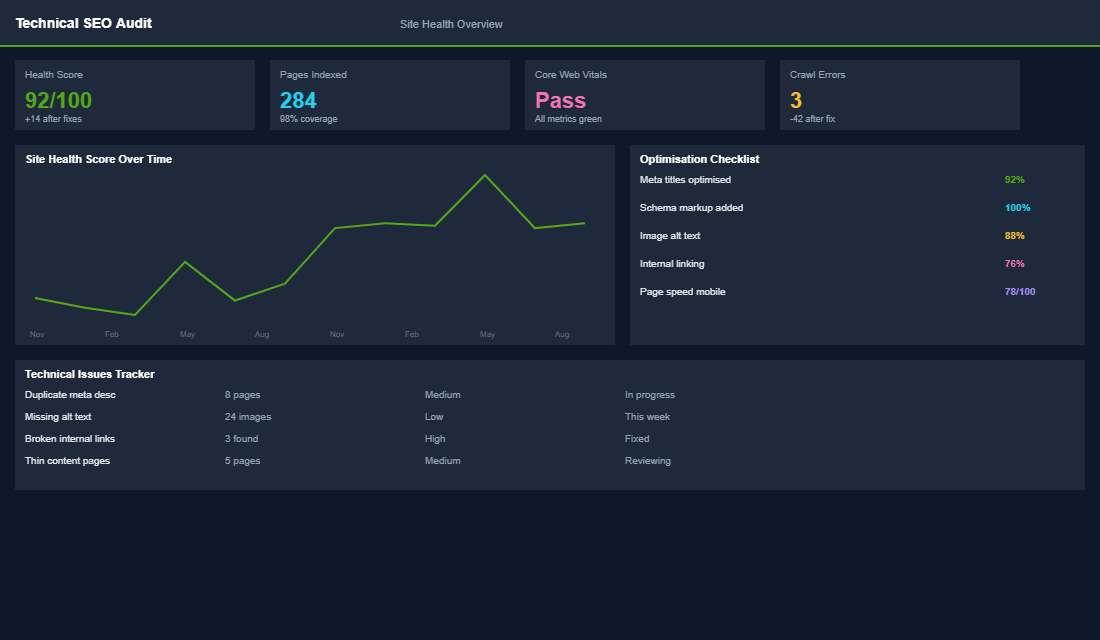Click Internal linking 76% percentage
The image size is (1100, 640).
coord(1016,264)
